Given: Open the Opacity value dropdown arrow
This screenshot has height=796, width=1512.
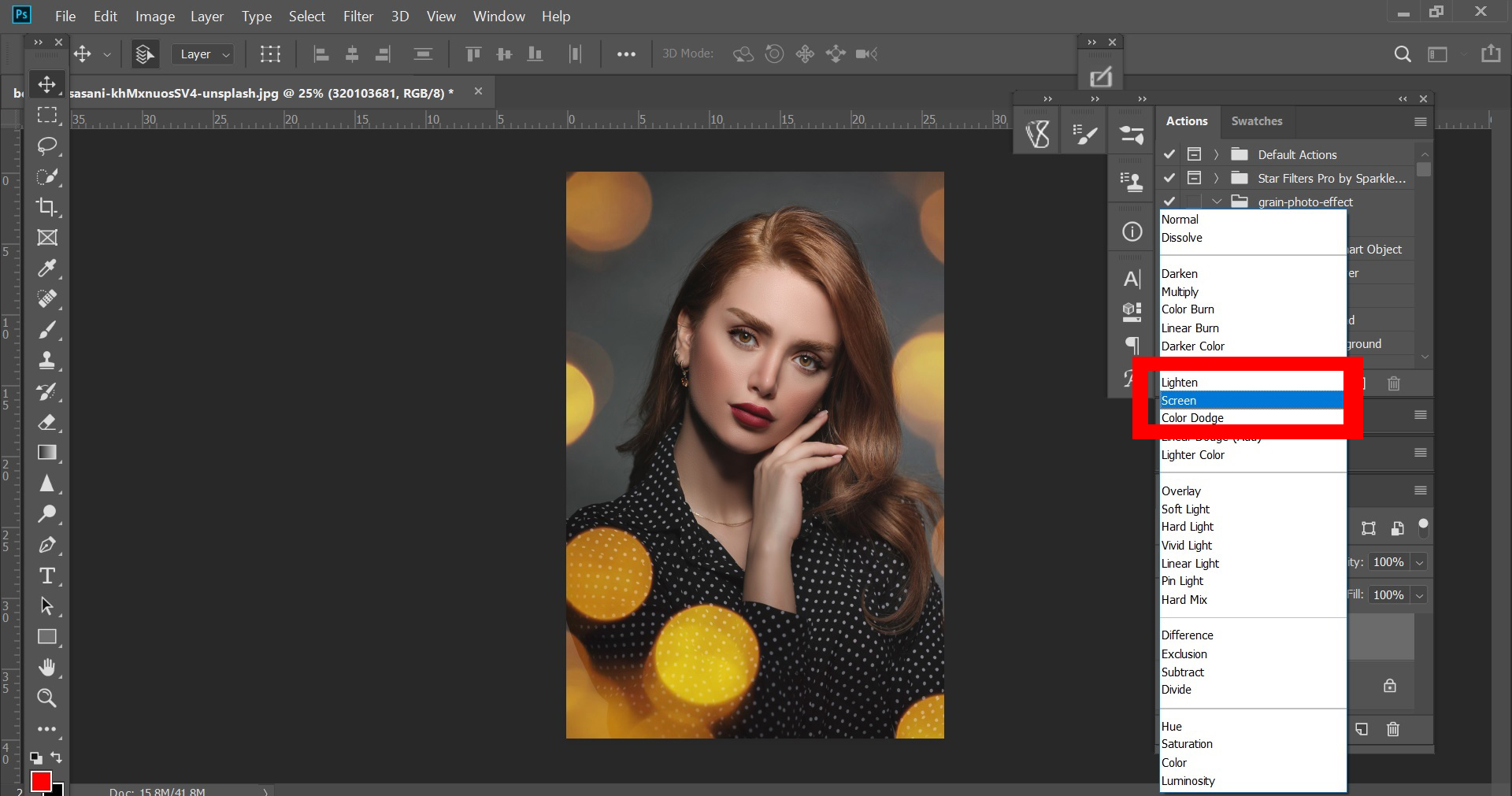Looking at the screenshot, I should (1419, 562).
